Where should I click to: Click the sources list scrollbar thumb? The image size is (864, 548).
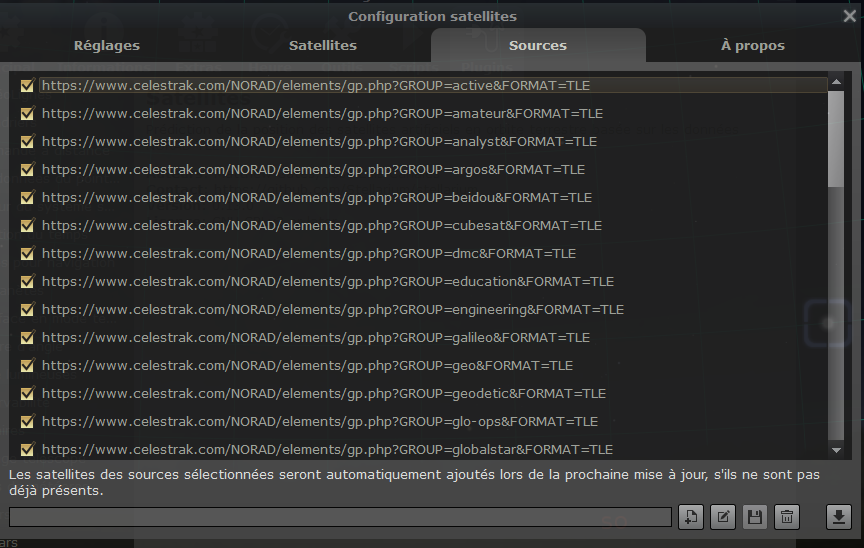[x=836, y=139]
